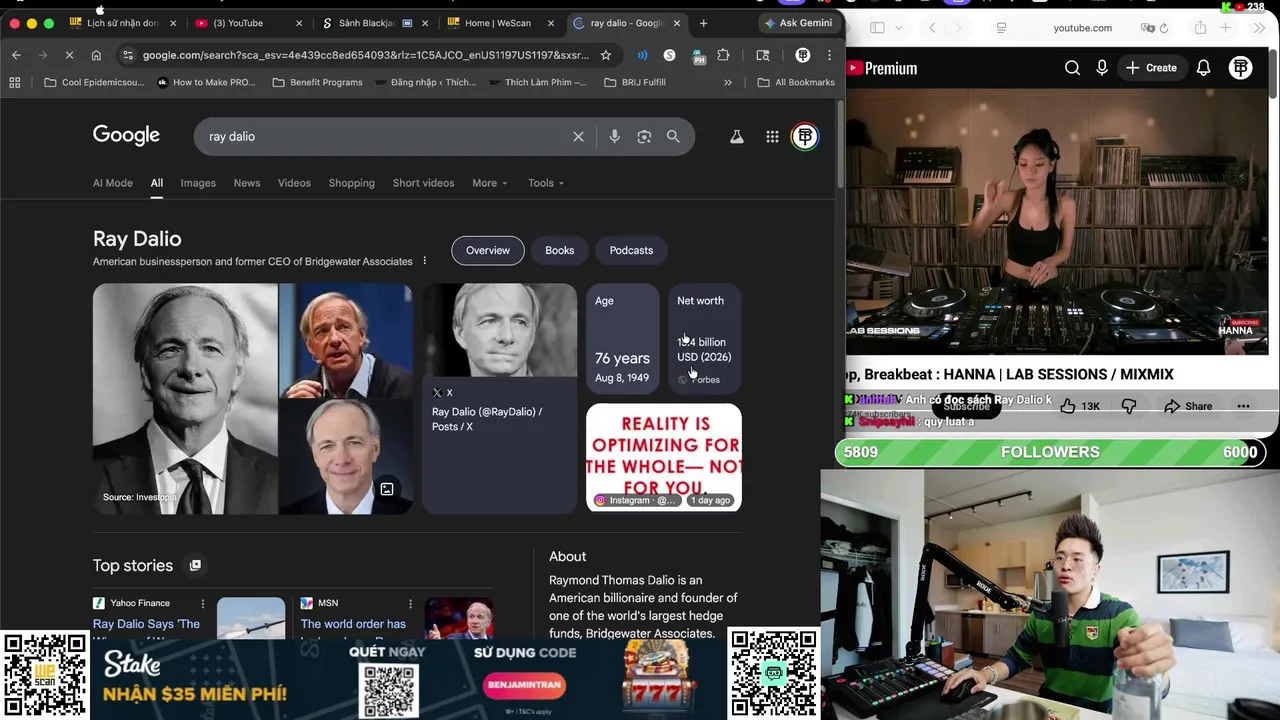Click the Podcasts chip

(631, 250)
